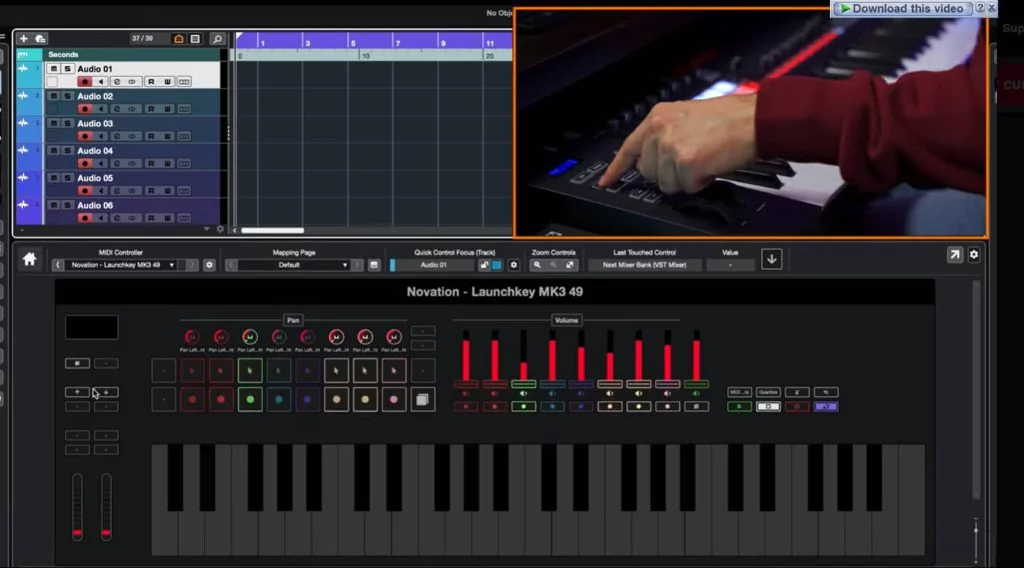Click the zoom to fit icon in Zoom Controls

569,265
